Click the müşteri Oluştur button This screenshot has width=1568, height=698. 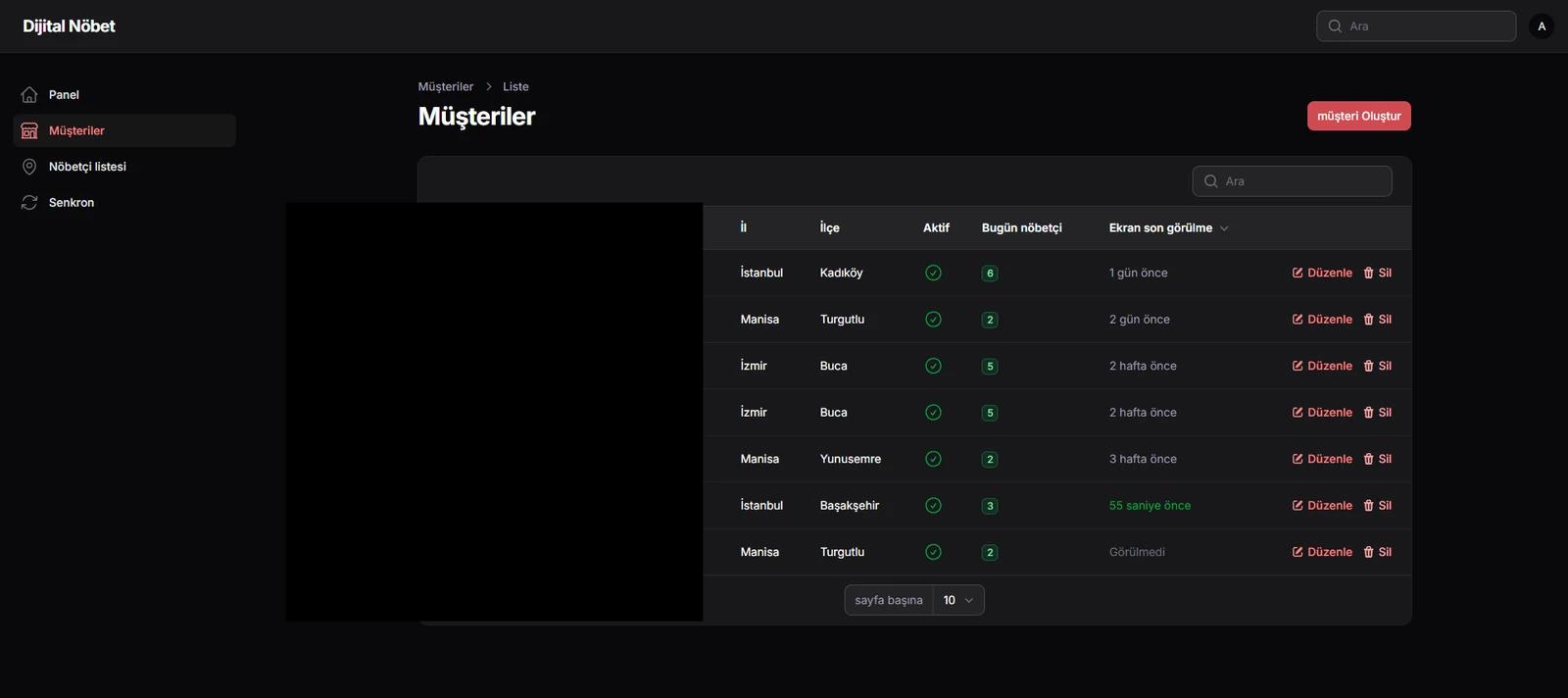tap(1359, 116)
